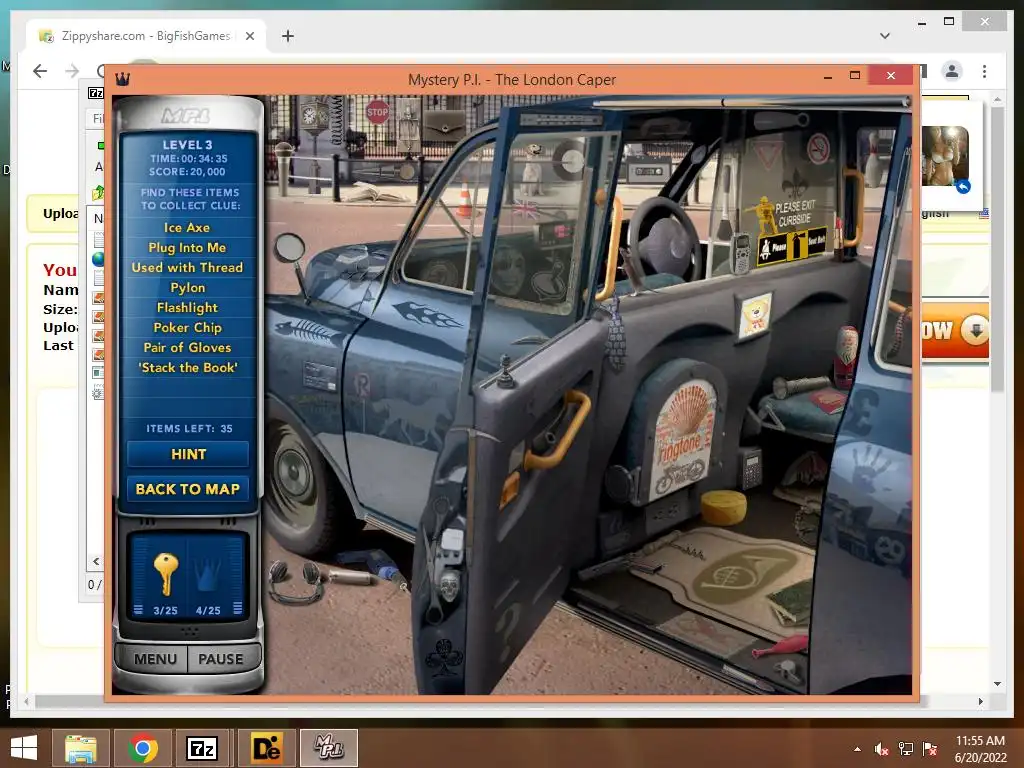Viewport: 1024px width, 768px height.
Task: Open new tab in Chrome browser
Action: click(x=287, y=36)
